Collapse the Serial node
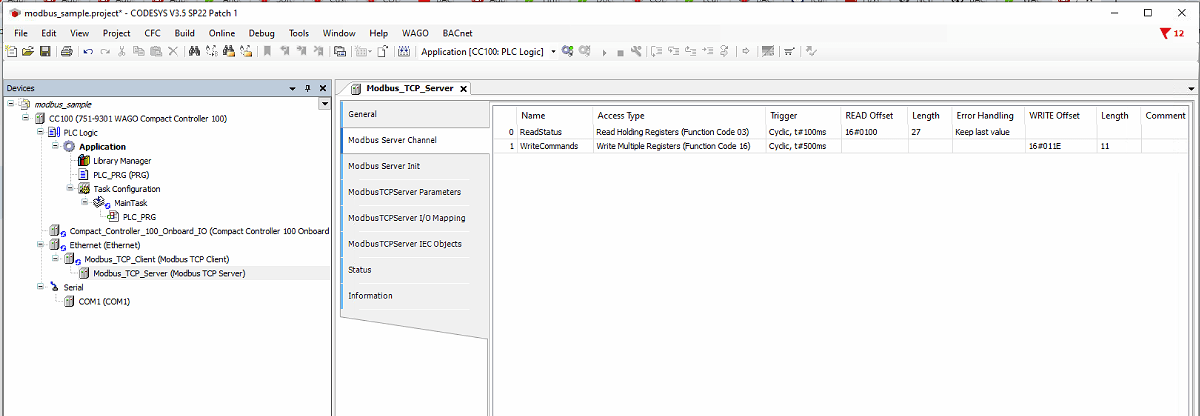The width and height of the screenshot is (1200, 416). tap(39, 287)
